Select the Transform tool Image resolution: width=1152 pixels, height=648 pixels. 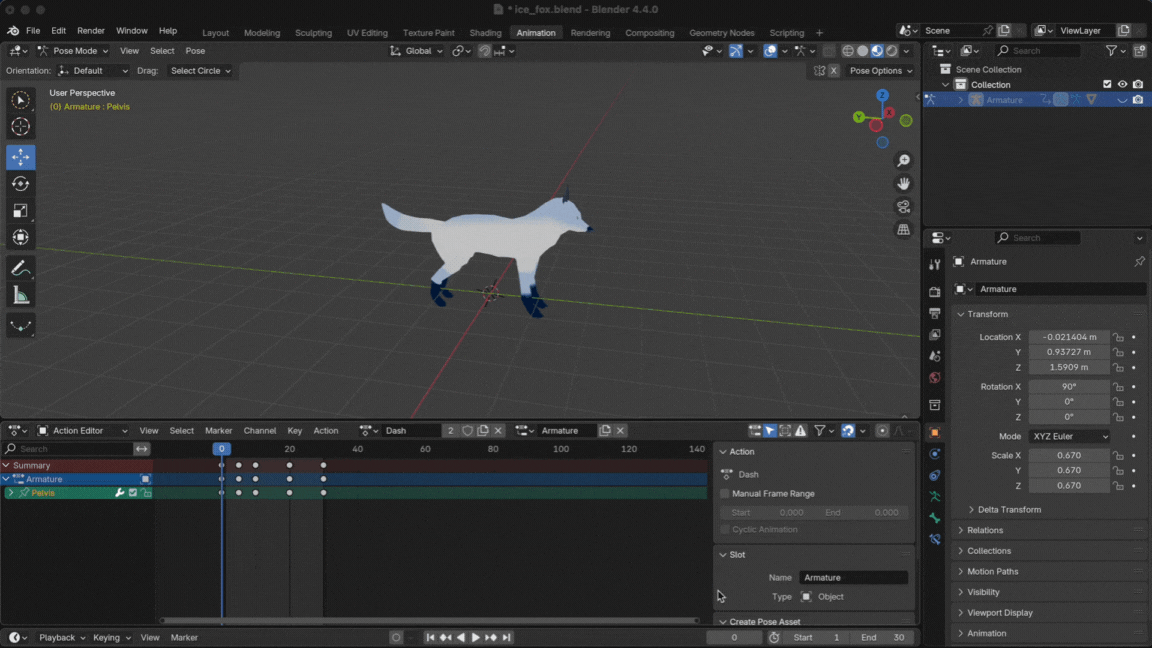click(x=21, y=237)
